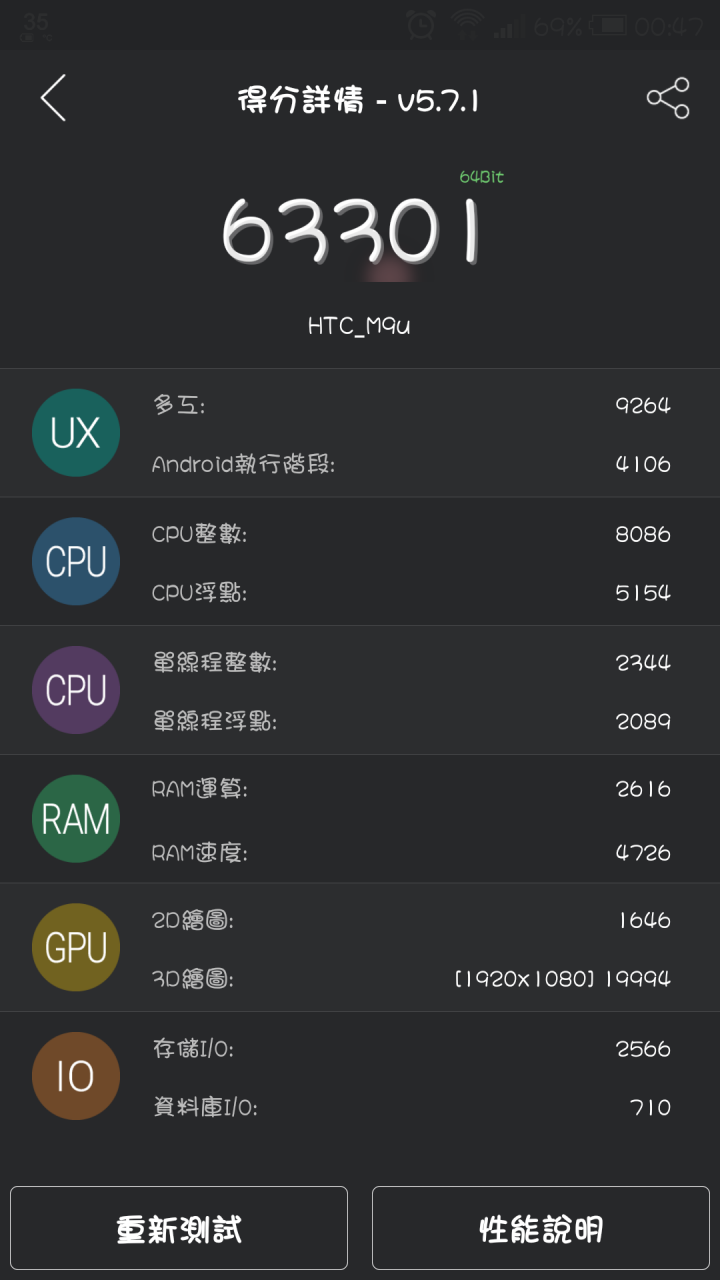The width and height of the screenshot is (720, 1280).
Task: Tap the 資料庫I/O label
Action: tap(205, 1107)
